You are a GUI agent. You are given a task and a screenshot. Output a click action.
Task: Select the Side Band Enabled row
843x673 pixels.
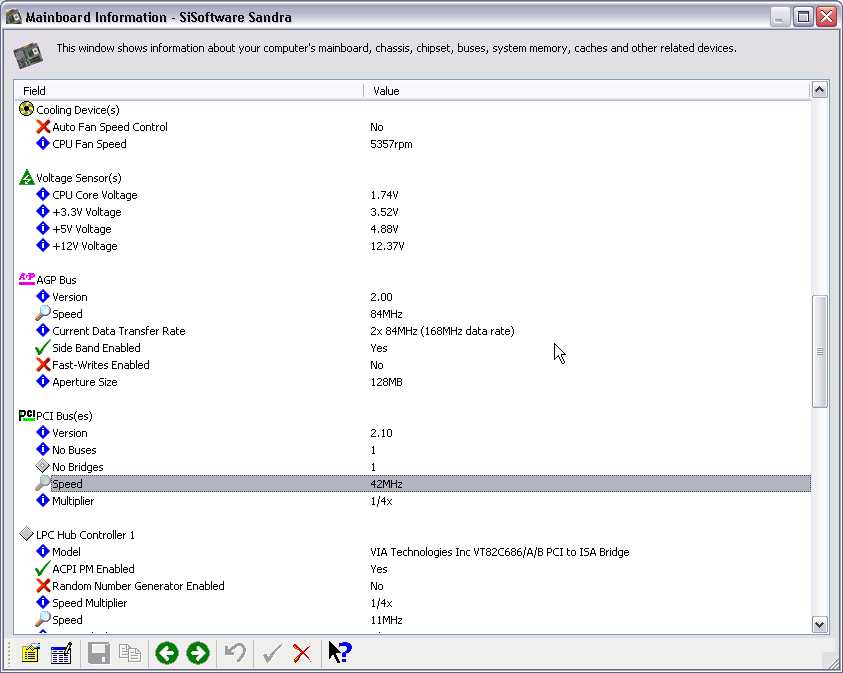(x=96, y=348)
